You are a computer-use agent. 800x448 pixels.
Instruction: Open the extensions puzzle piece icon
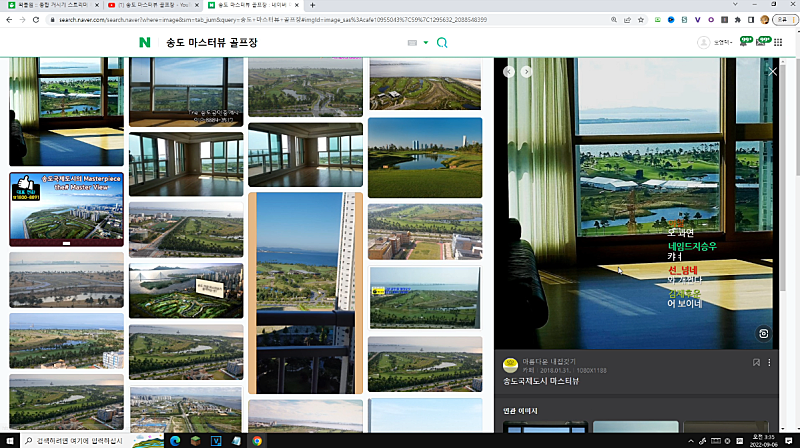click(x=738, y=19)
